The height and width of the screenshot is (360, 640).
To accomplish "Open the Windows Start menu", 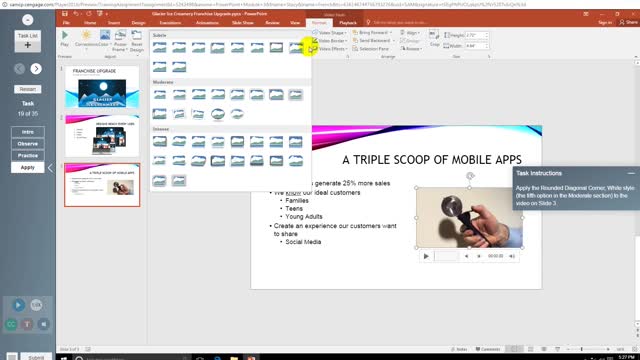I will [64, 358].
